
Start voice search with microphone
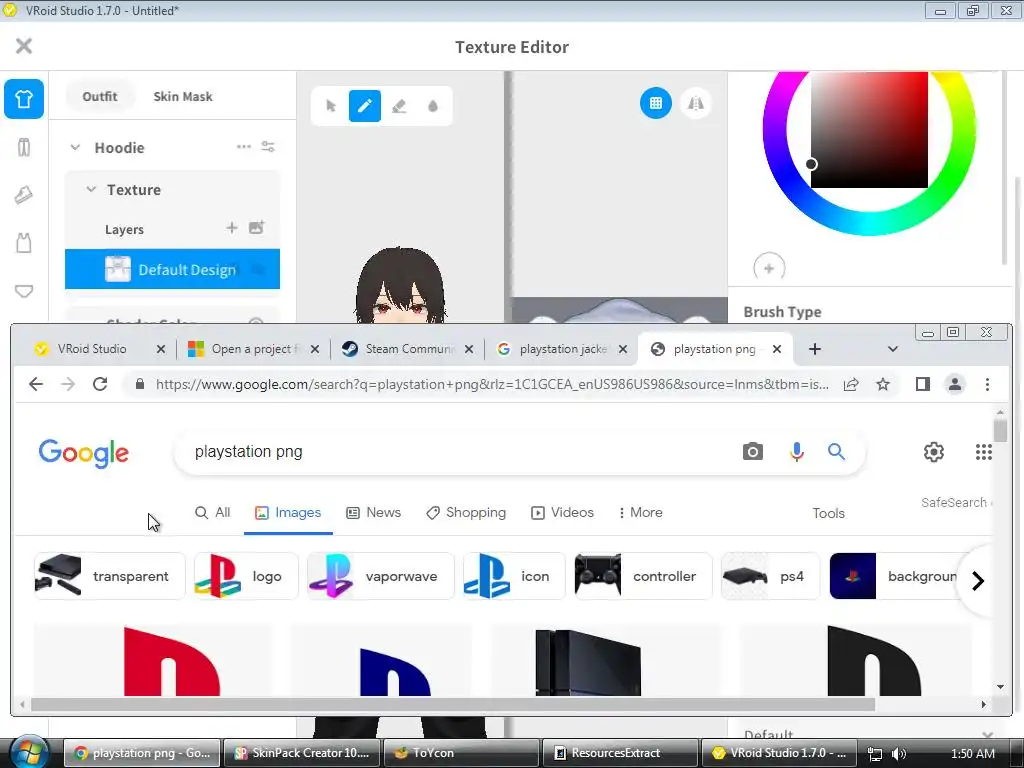pyautogui.click(x=797, y=451)
